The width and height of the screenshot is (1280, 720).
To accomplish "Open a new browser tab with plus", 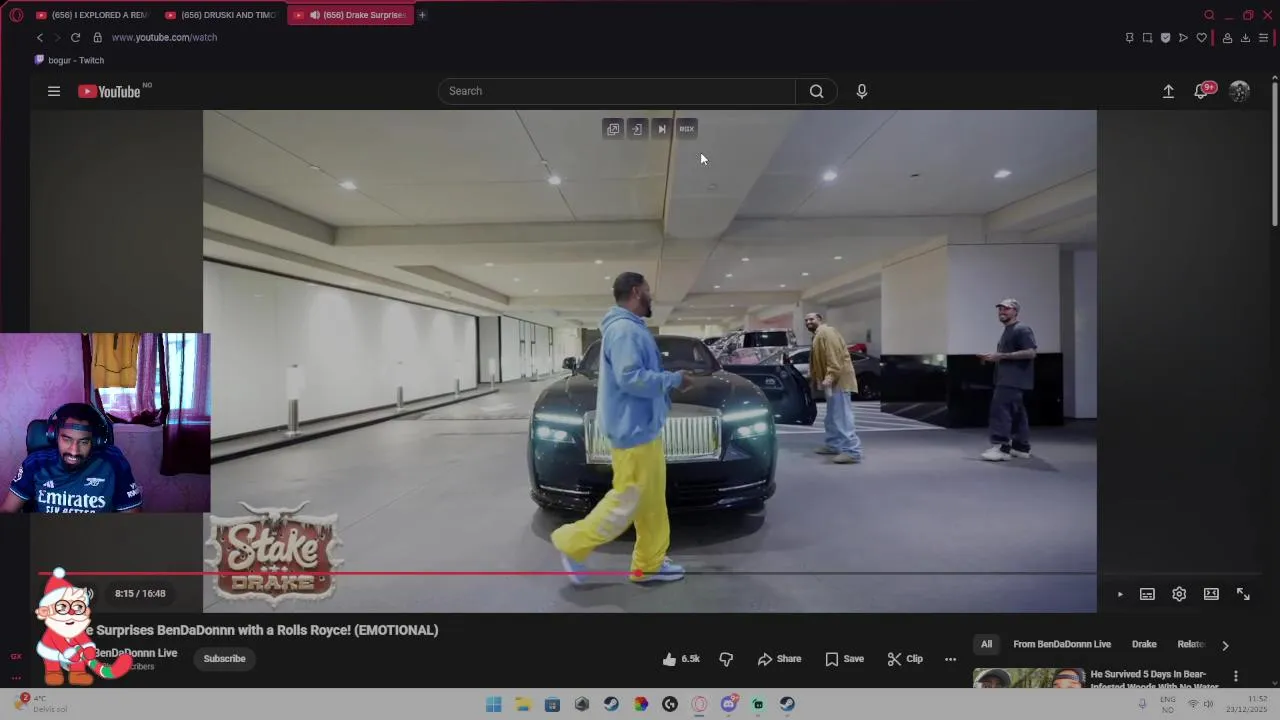I will click(422, 15).
